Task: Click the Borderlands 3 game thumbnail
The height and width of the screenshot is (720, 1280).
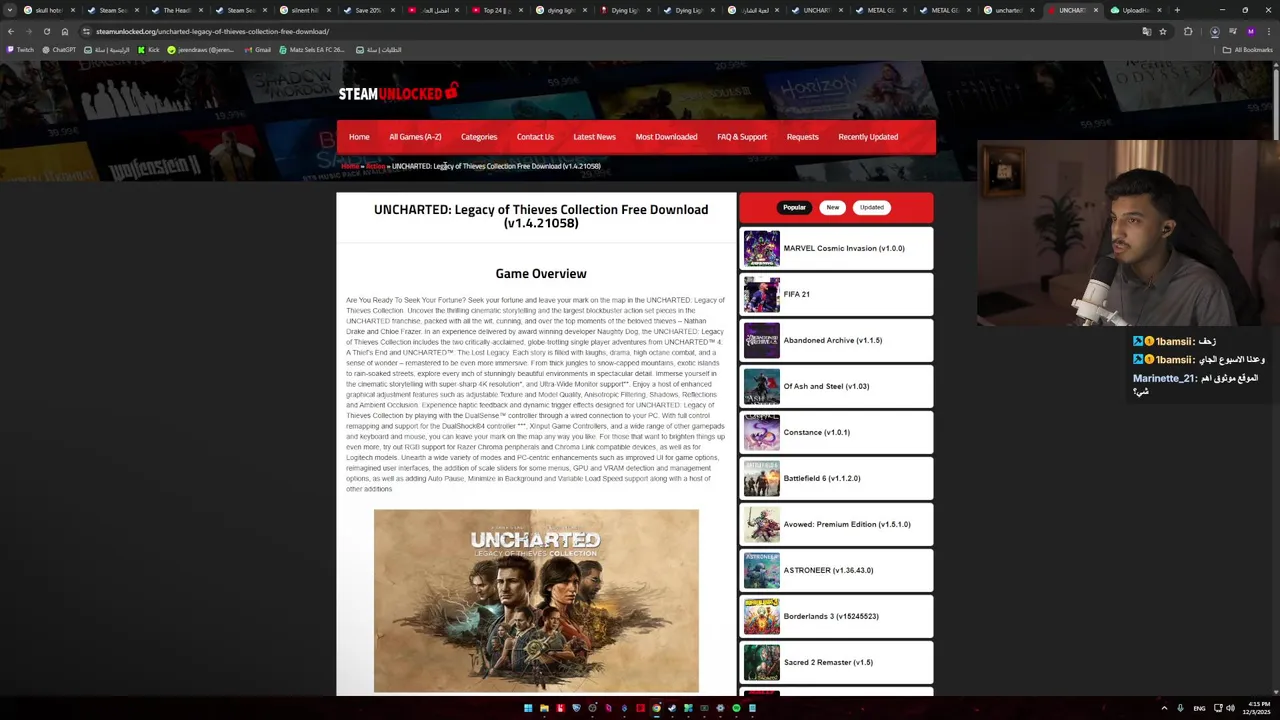Action: coord(761,616)
